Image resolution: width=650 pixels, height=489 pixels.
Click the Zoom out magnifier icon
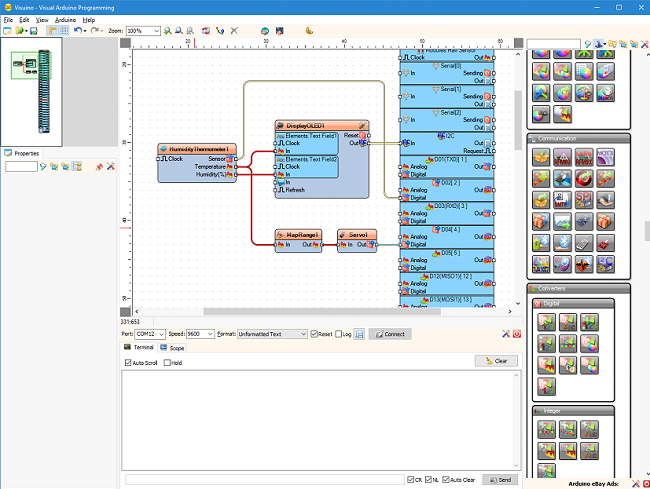pos(179,31)
